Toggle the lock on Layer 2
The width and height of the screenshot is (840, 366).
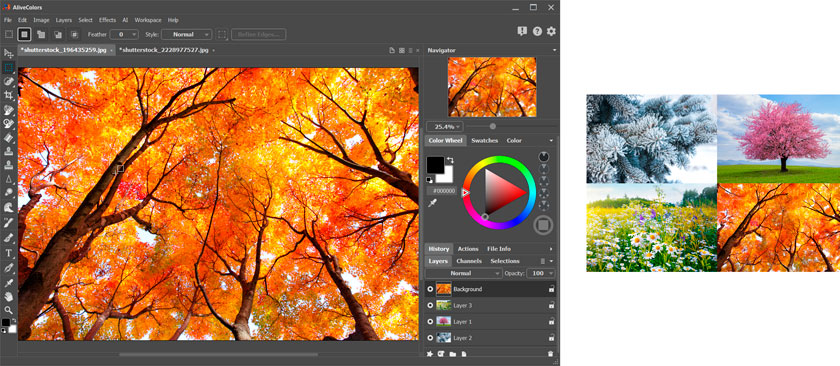tap(551, 338)
